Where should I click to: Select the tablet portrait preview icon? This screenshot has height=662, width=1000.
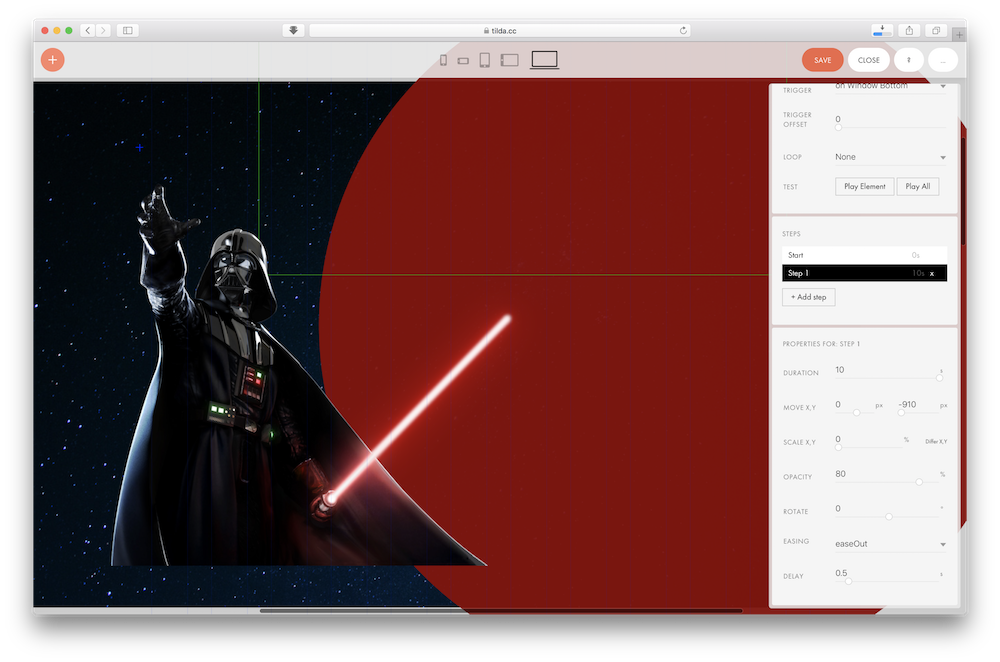click(x=486, y=59)
